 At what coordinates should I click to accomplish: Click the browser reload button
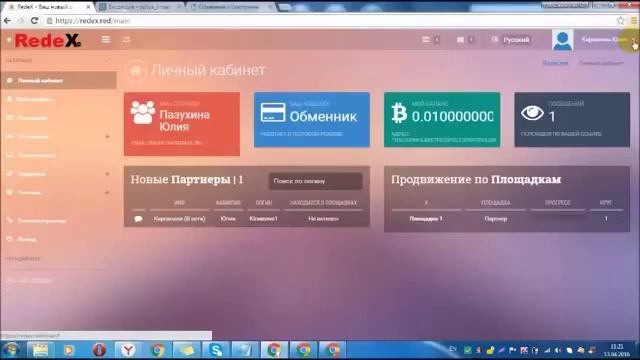[x=34, y=21]
